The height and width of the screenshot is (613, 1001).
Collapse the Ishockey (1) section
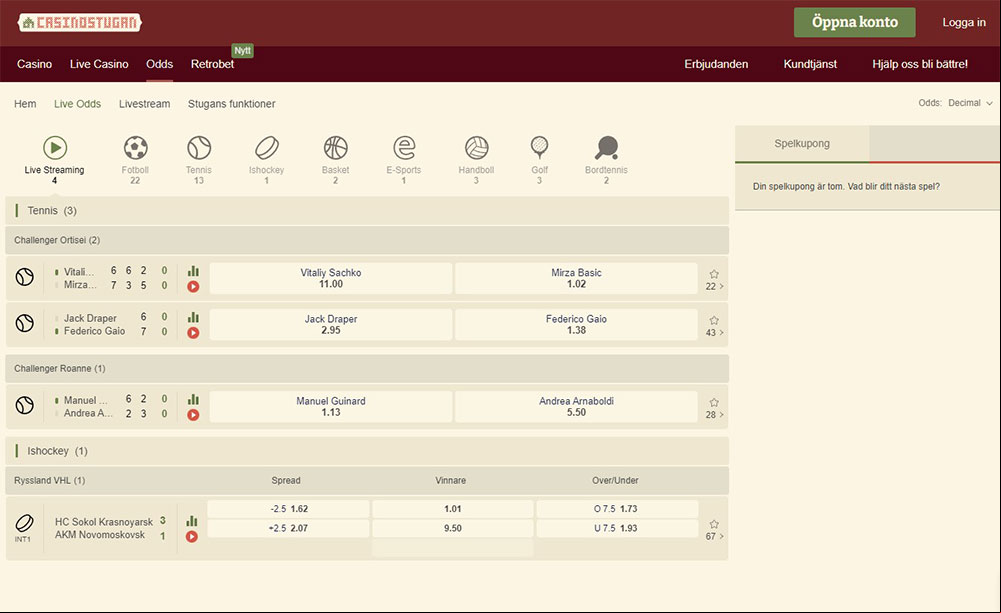click(x=367, y=451)
